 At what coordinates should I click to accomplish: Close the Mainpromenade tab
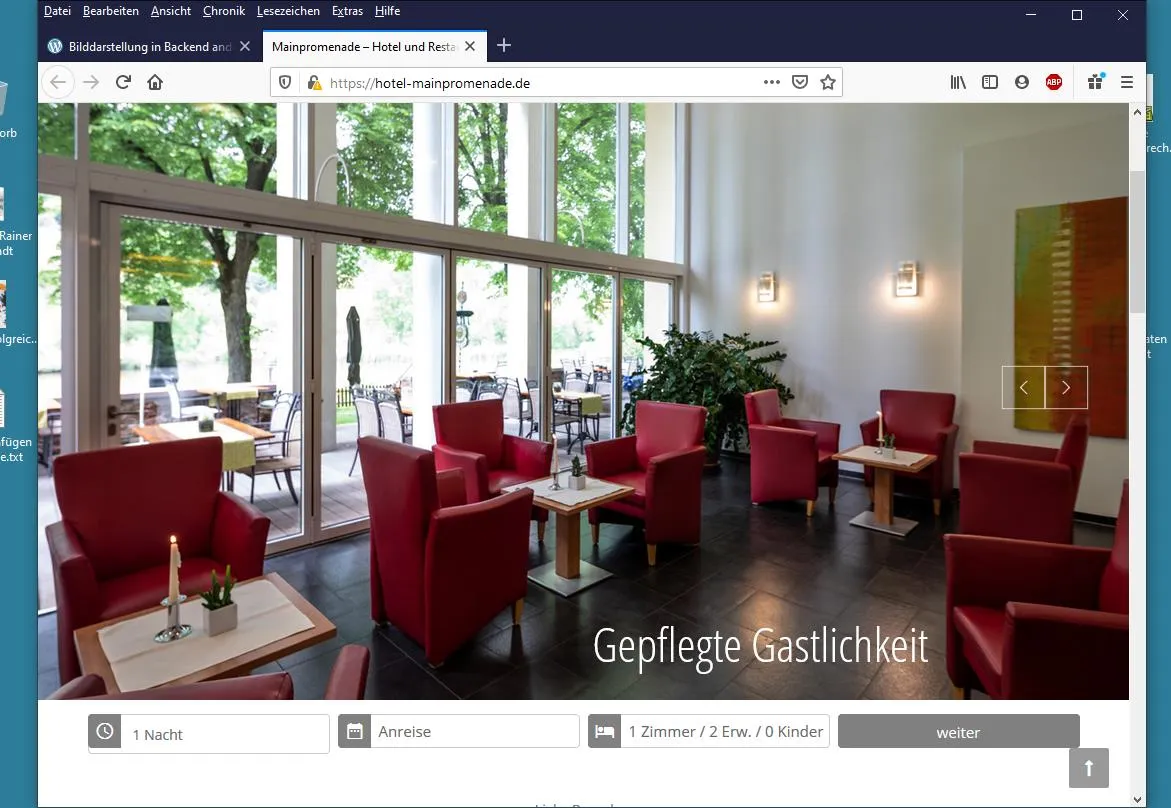click(x=470, y=46)
